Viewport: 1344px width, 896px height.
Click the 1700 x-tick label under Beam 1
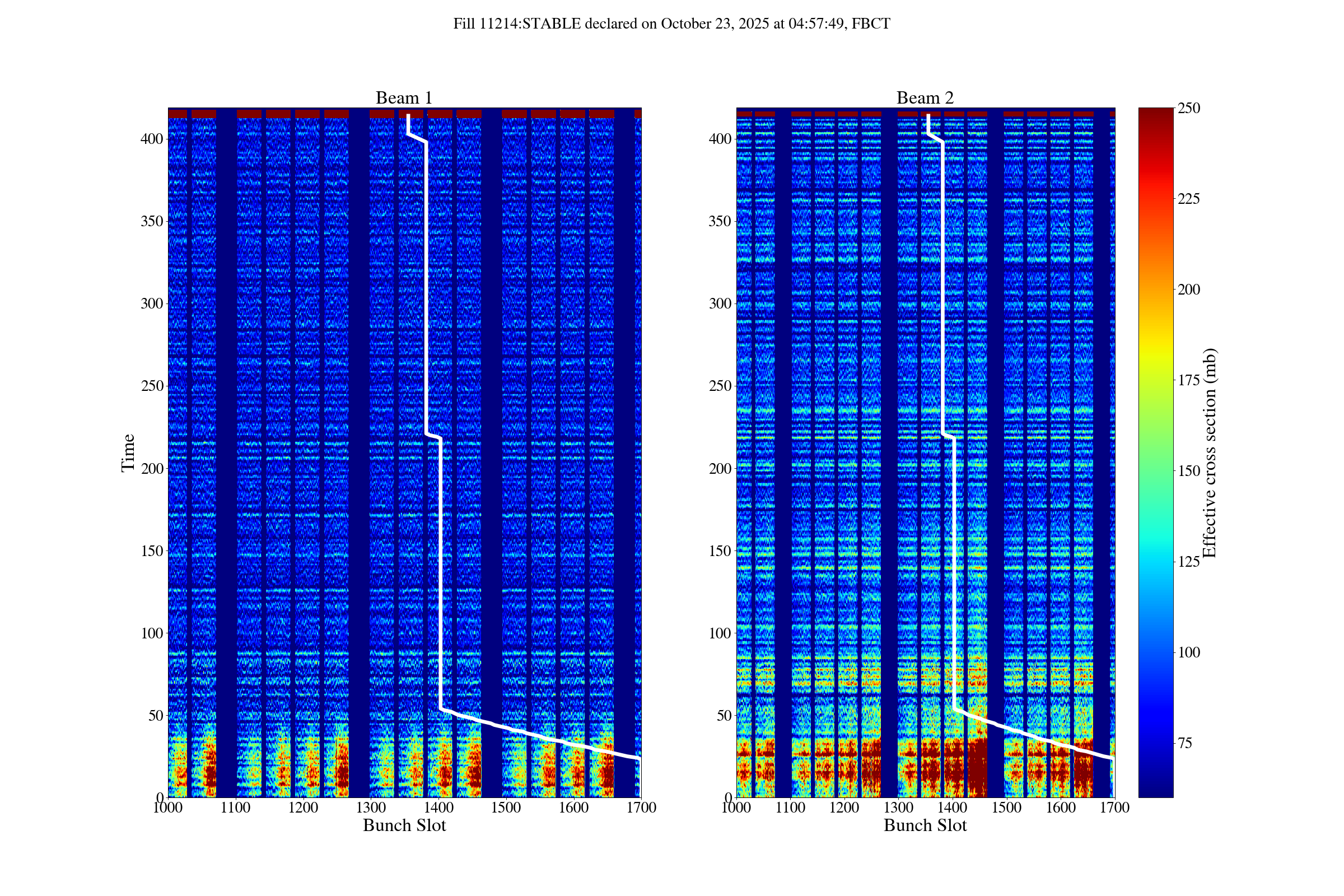pos(641,808)
